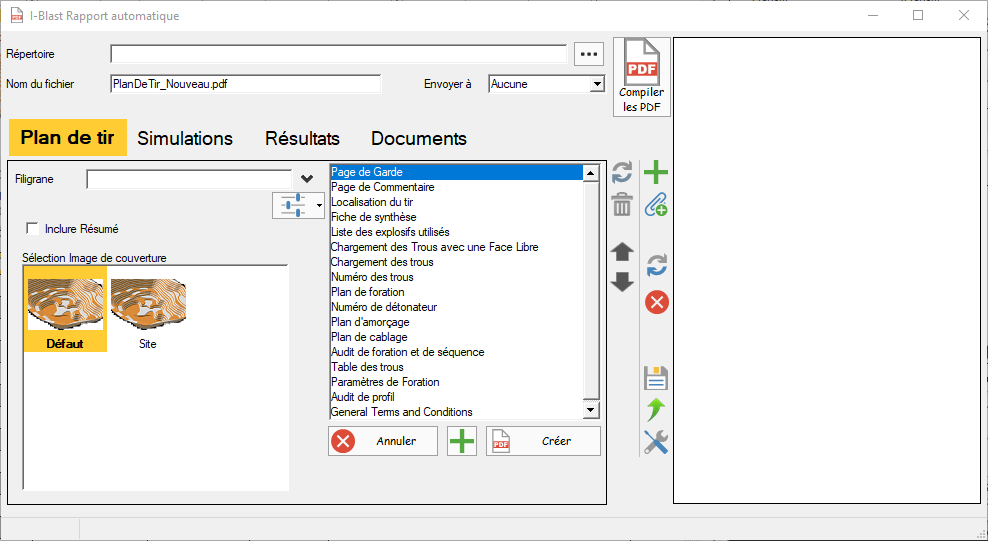Click the blue floppy disk save icon
Viewport: 988px width, 541px height.
click(656, 378)
